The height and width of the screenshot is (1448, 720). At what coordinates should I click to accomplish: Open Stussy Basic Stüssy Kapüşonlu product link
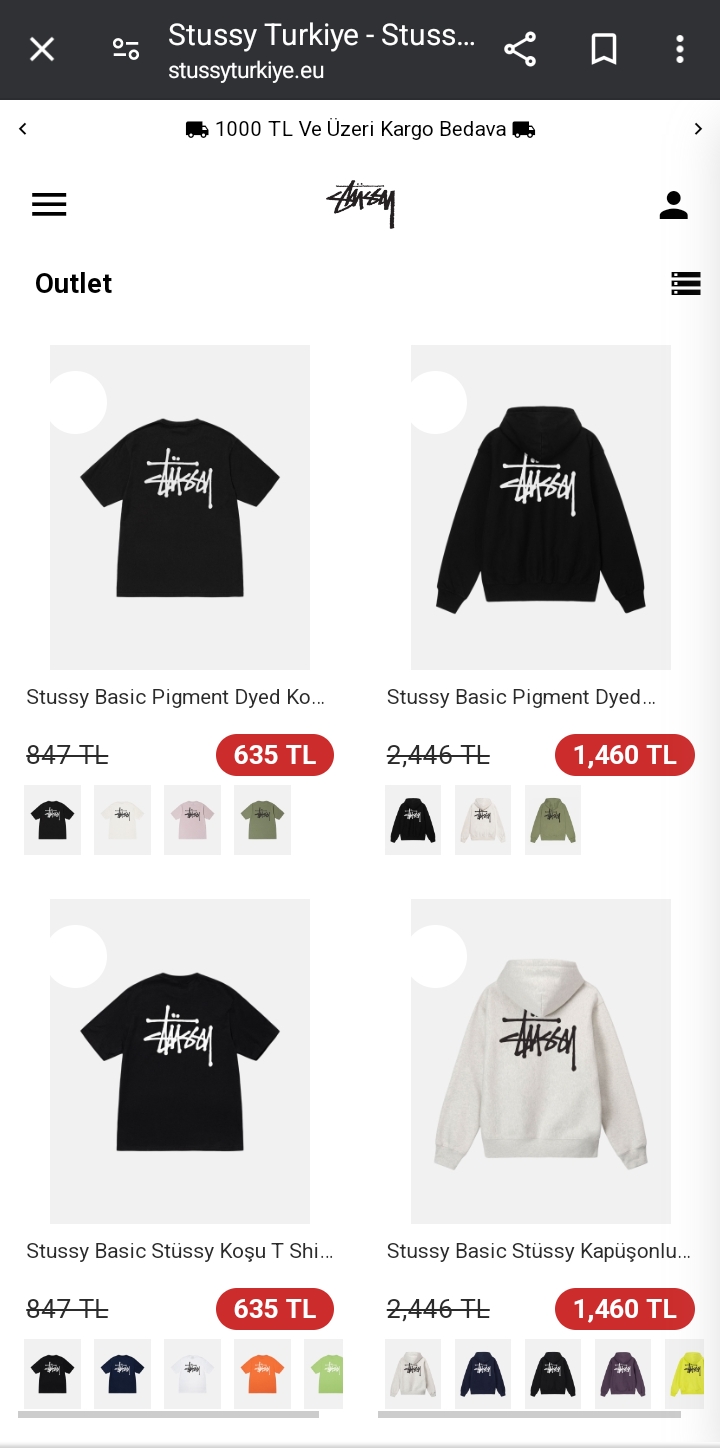click(539, 1251)
